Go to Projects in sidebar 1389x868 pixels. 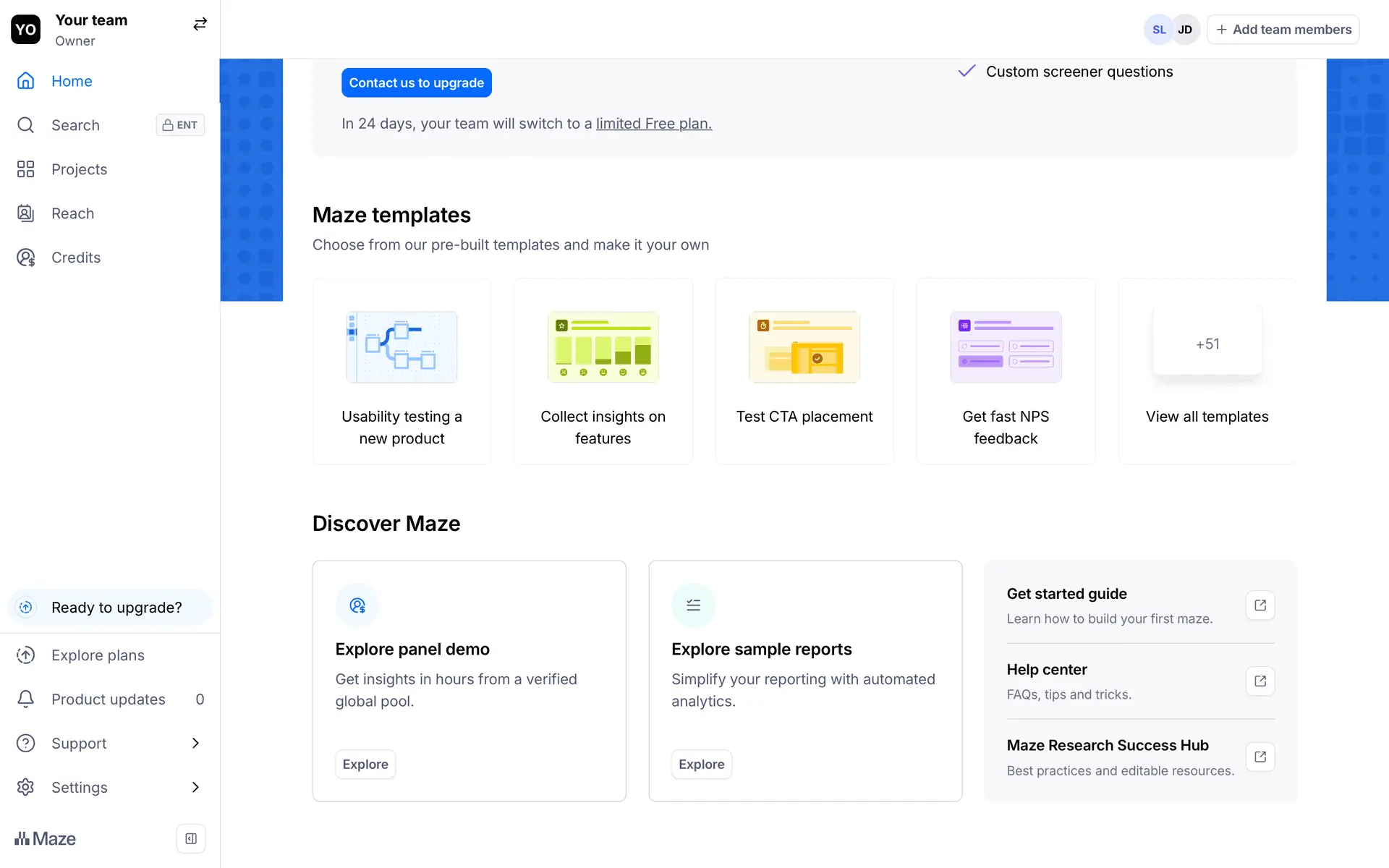[79, 169]
